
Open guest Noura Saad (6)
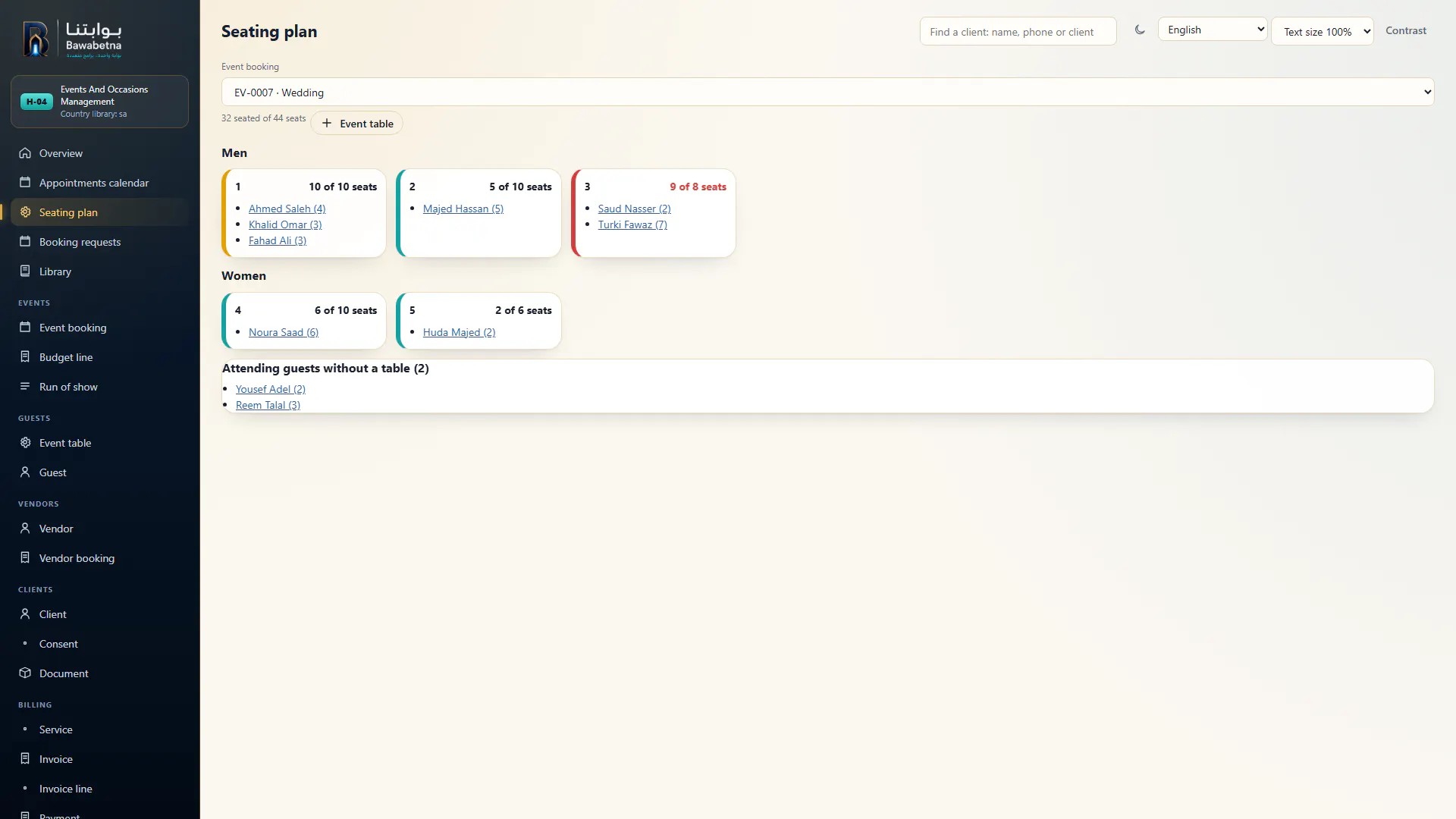pyautogui.click(x=284, y=332)
